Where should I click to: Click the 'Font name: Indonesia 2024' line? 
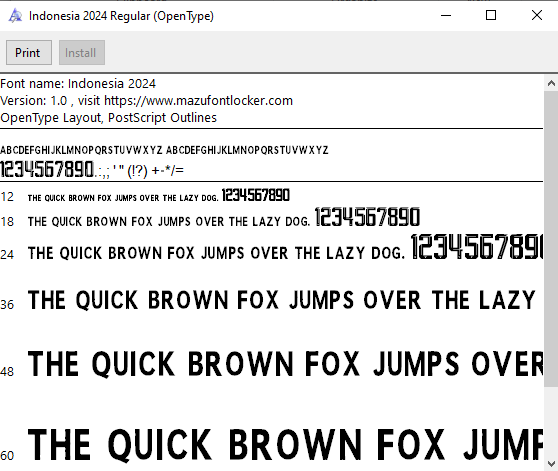pos(78,84)
